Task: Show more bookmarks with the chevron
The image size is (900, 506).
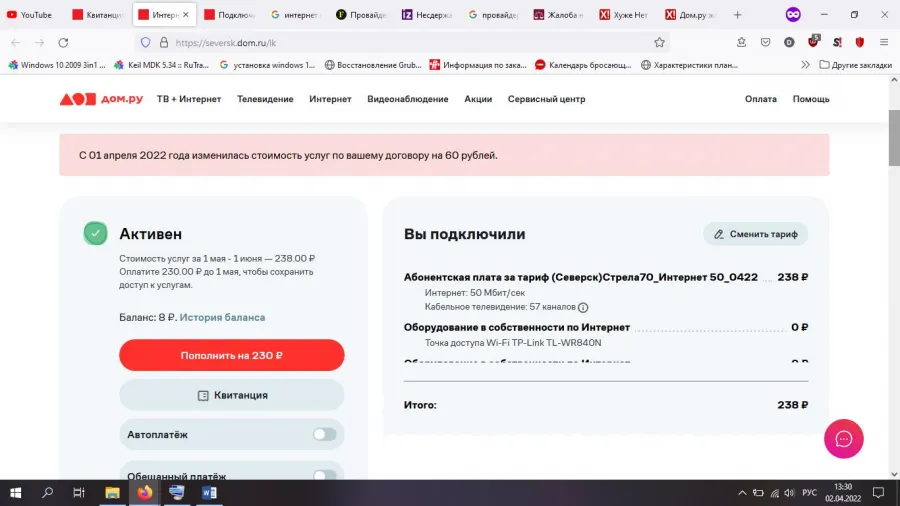Action: click(x=805, y=65)
